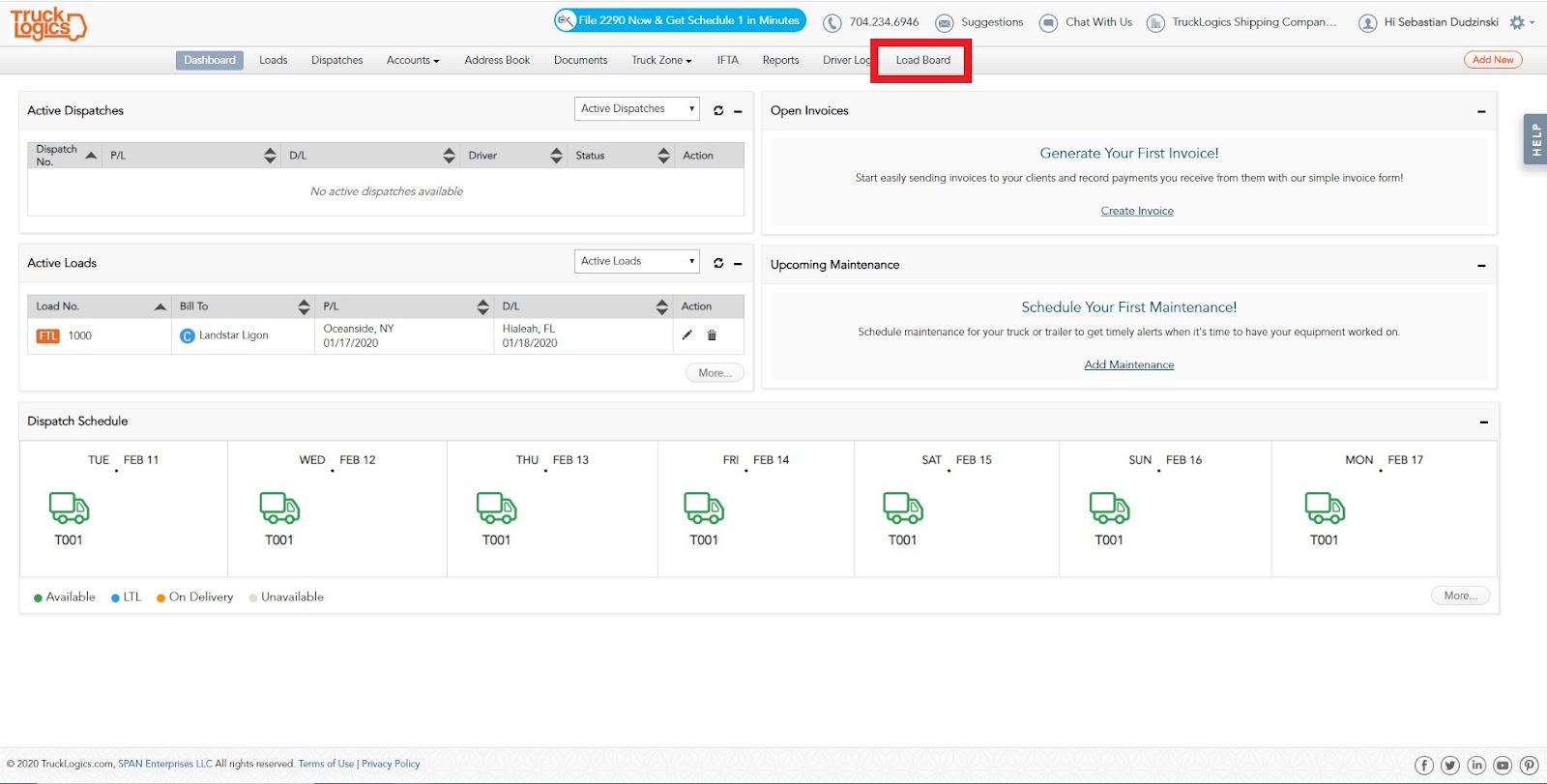Click the T001 truck icon for Sun Feb 16

1110,508
